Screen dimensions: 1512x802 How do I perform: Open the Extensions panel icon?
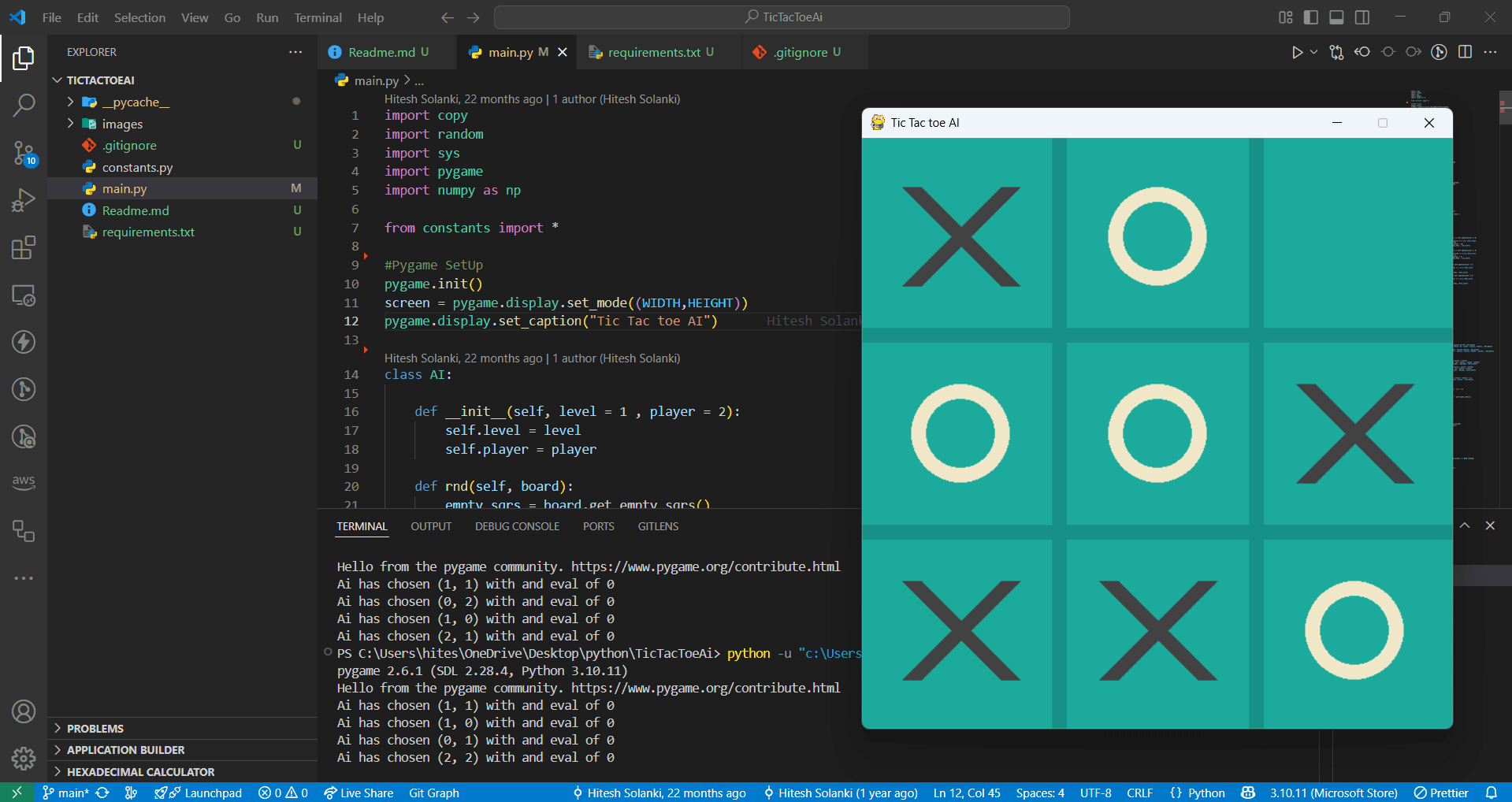coord(24,247)
